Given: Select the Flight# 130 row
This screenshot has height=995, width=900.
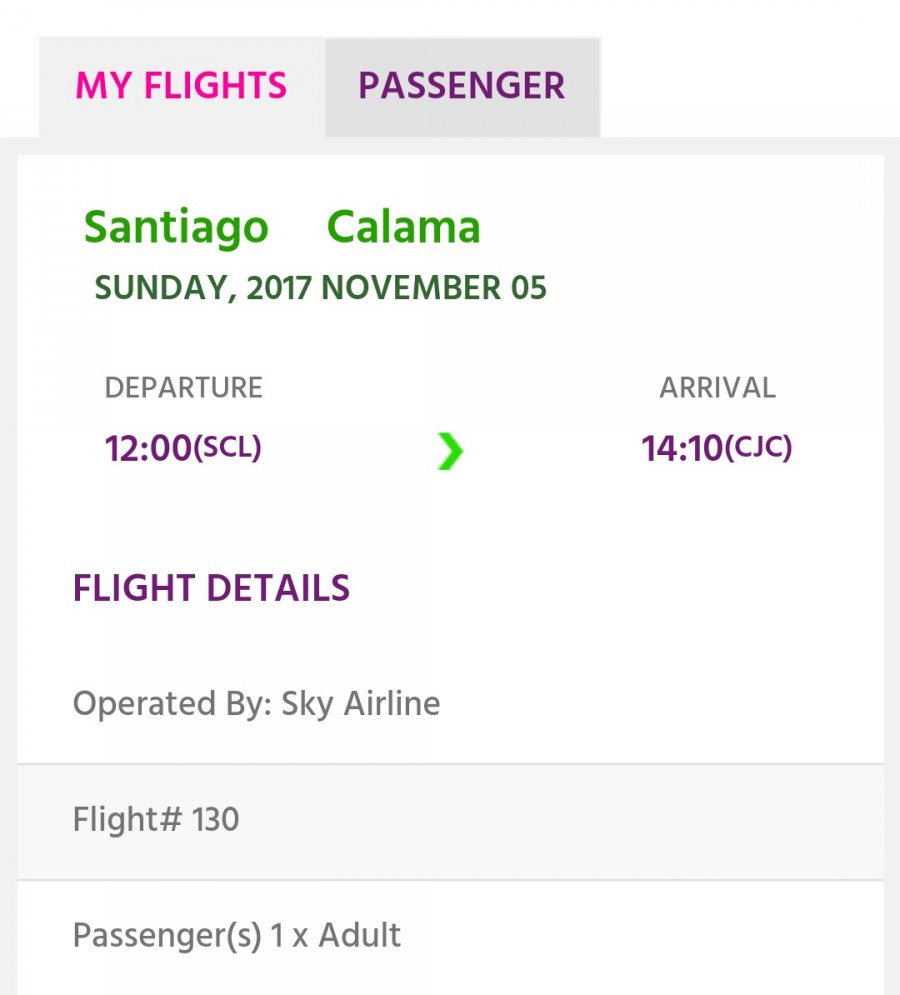Looking at the screenshot, I should (451, 822).
